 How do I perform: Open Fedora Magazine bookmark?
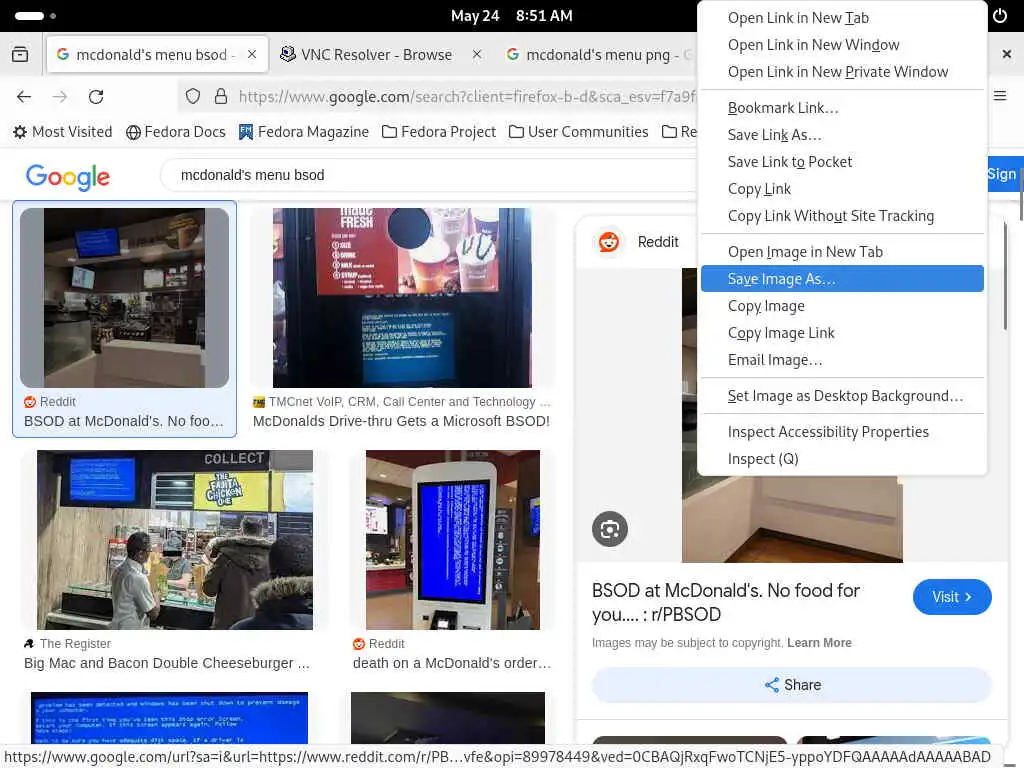pos(304,132)
